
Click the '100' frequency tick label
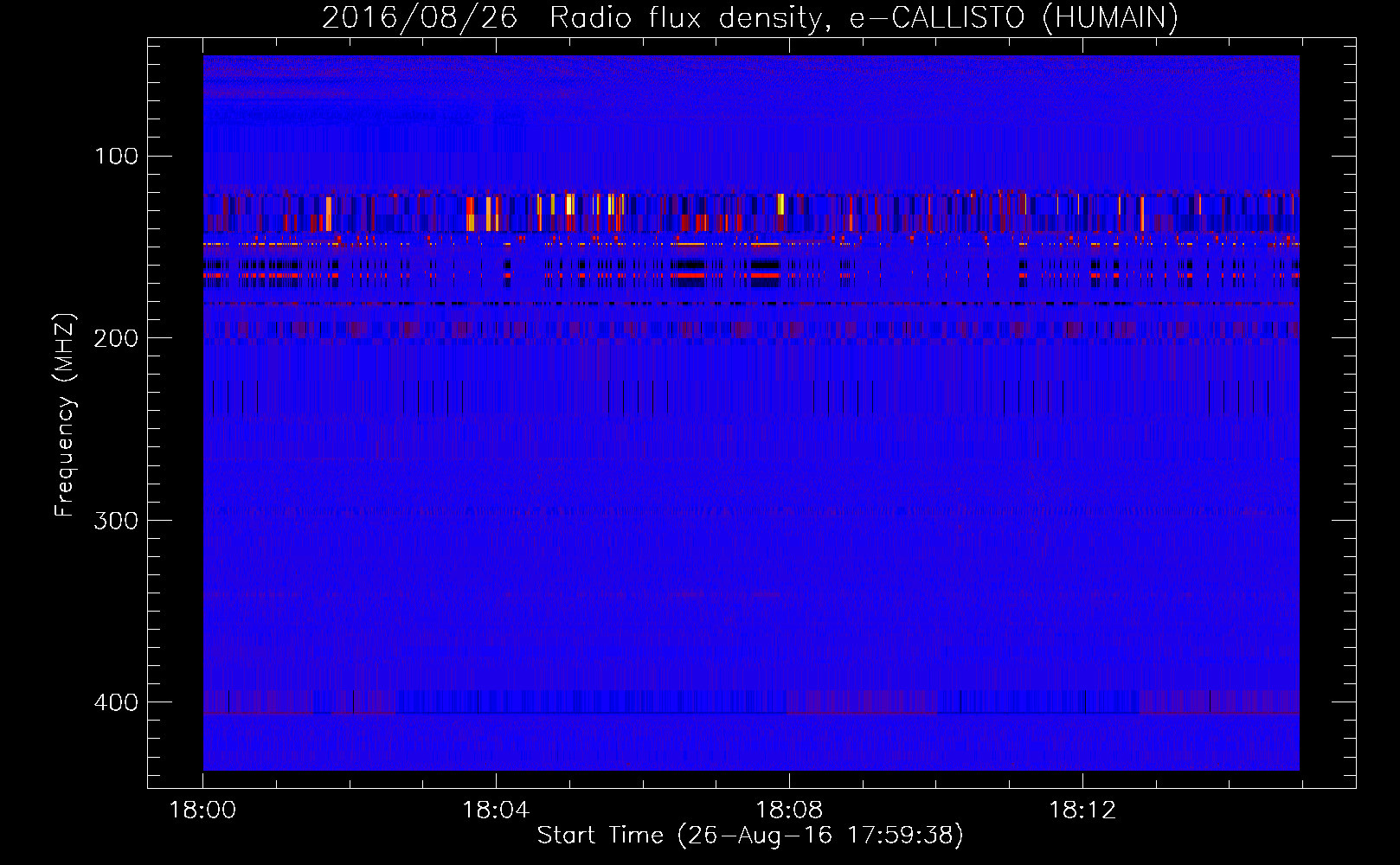pyautogui.click(x=116, y=157)
